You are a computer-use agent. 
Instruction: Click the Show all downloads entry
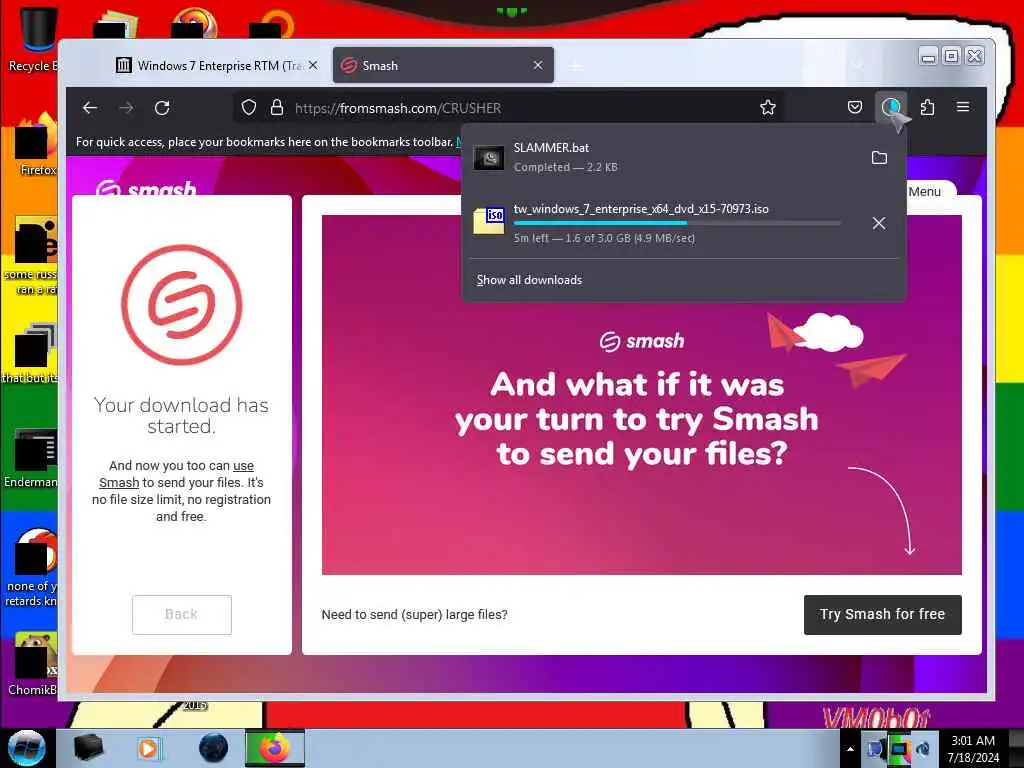tap(530, 280)
